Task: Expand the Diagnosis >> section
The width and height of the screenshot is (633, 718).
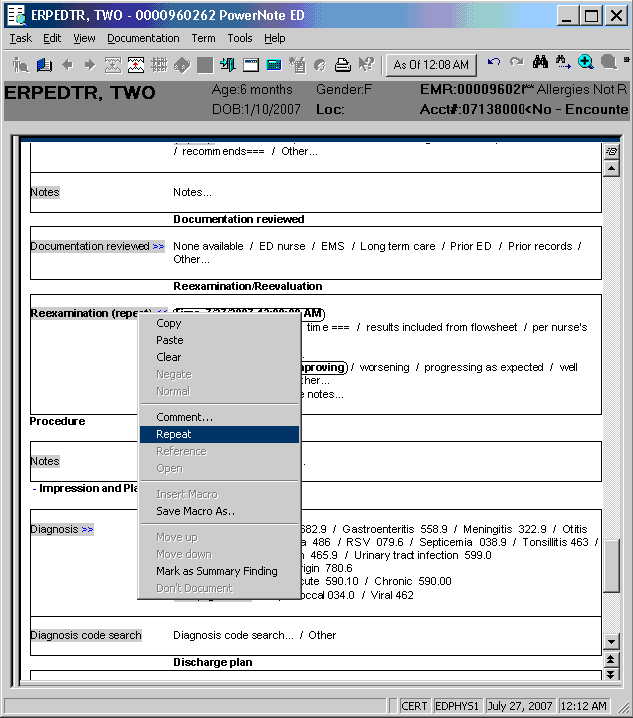Action: coord(87,529)
